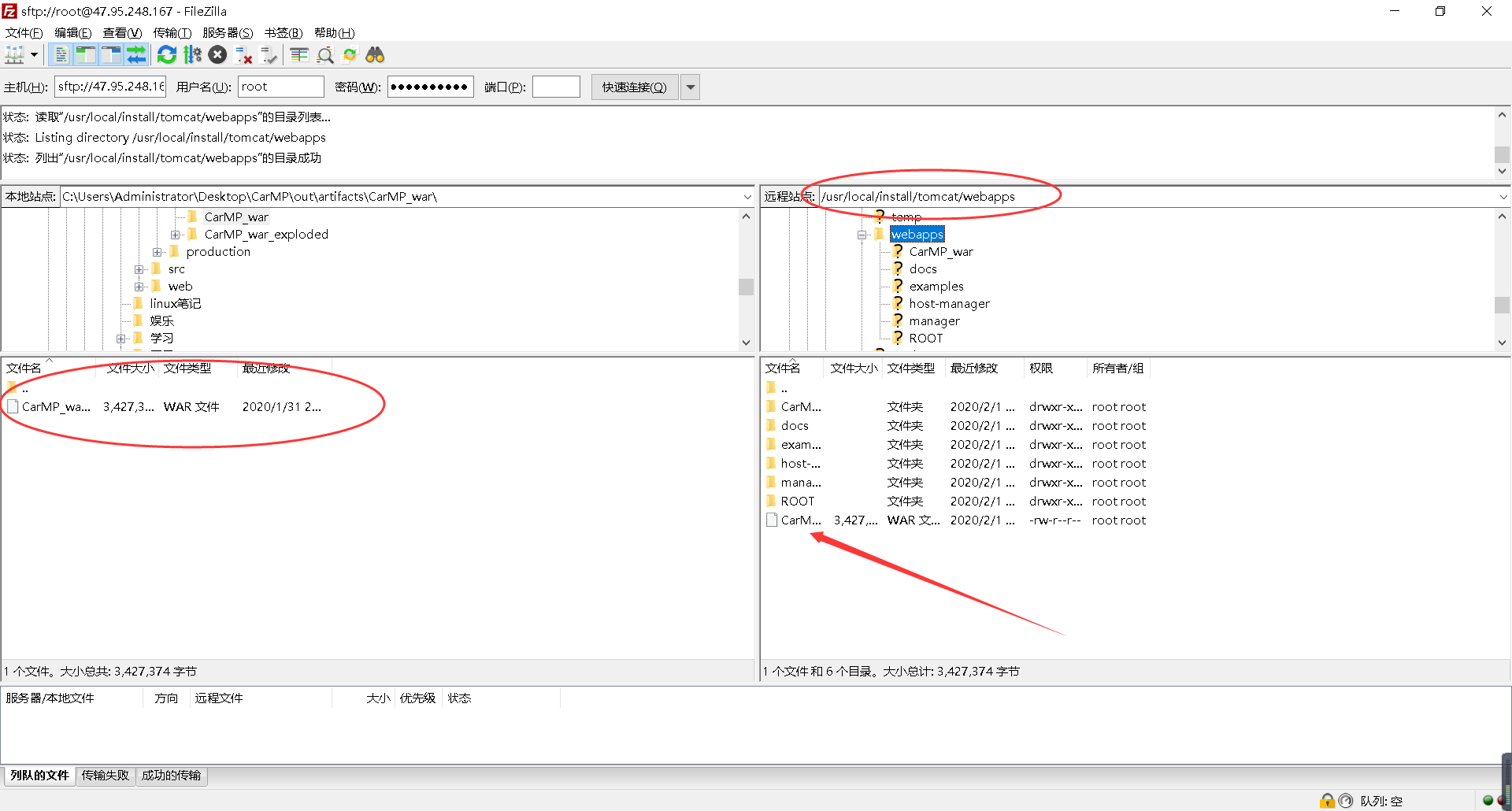Open 传输(T) menu

[172, 33]
